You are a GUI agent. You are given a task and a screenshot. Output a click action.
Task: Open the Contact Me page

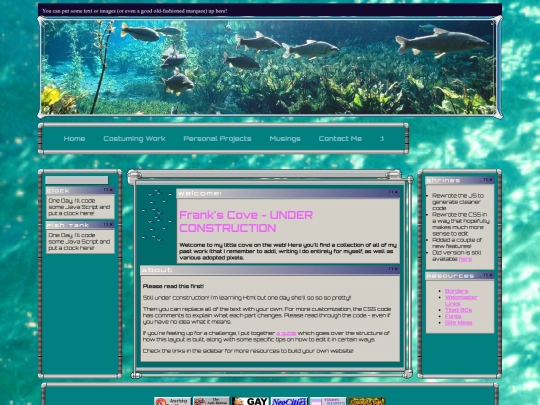point(340,138)
